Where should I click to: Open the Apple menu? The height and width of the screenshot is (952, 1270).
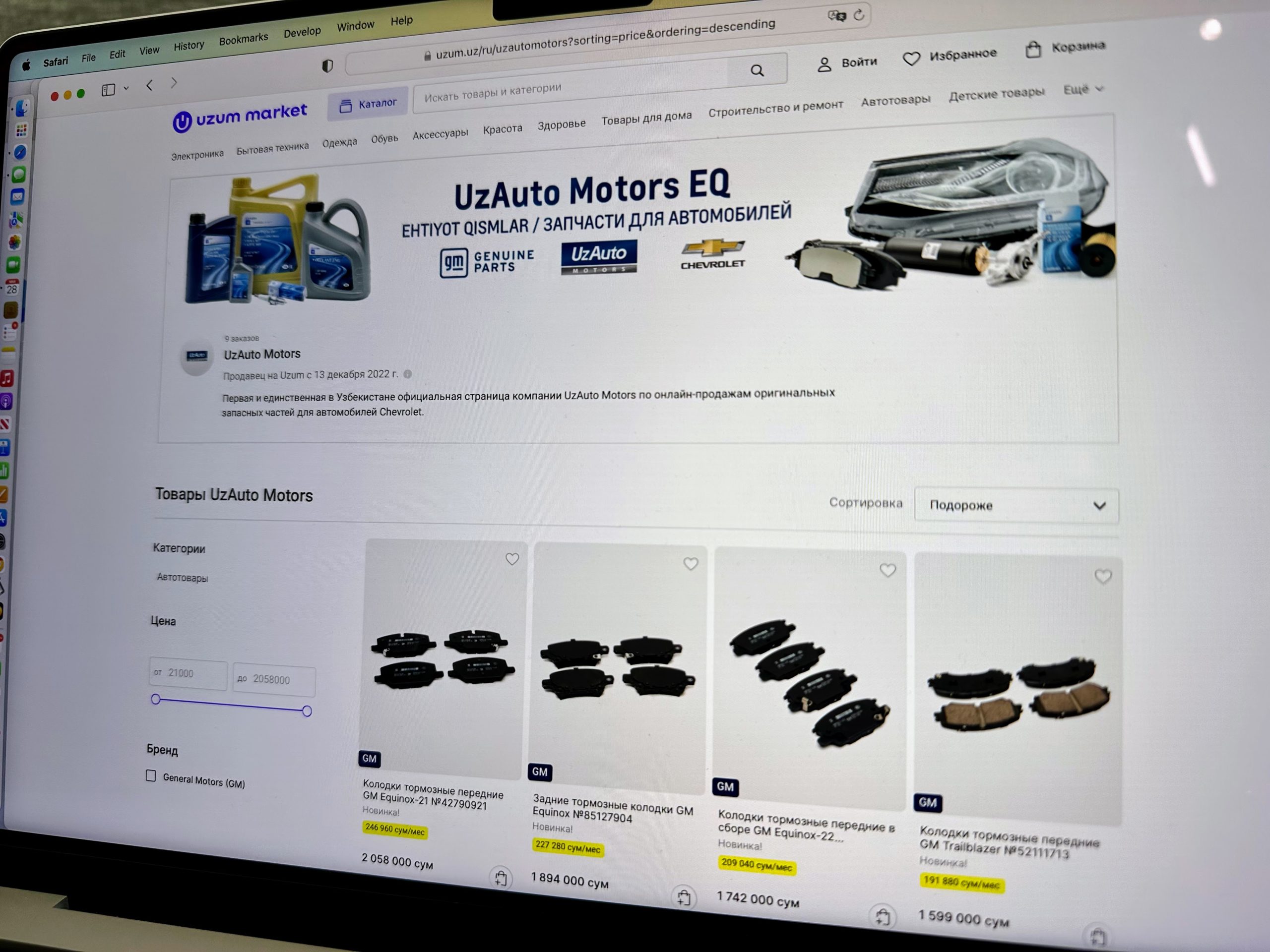(x=26, y=65)
